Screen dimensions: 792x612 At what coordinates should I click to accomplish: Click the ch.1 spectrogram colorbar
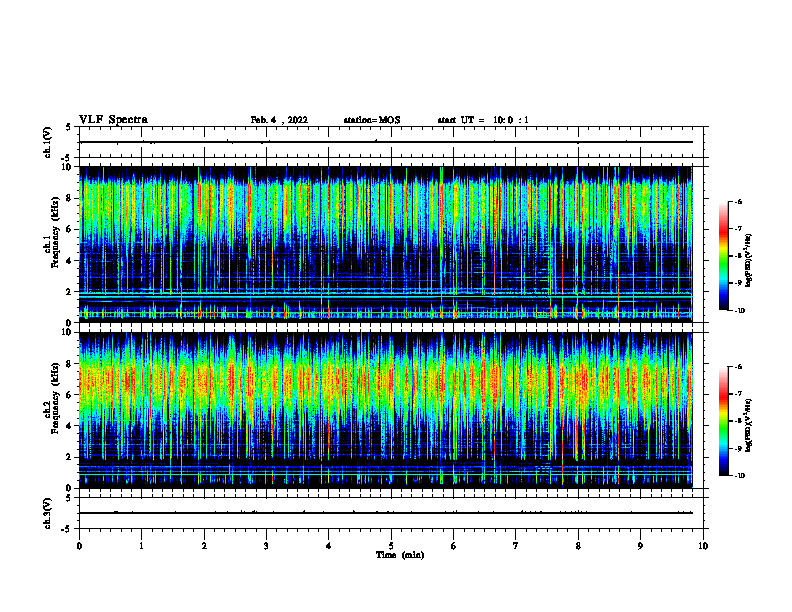tap(724, 256)
